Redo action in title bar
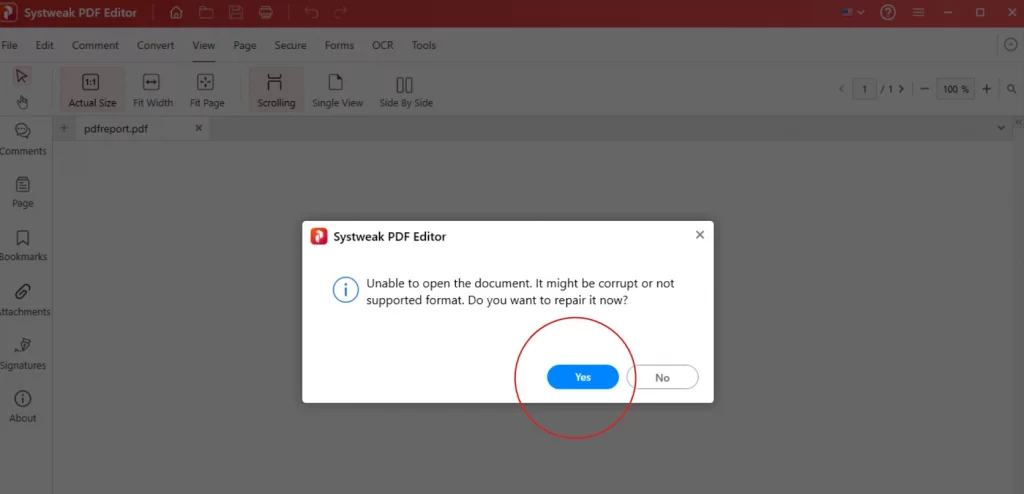Viewport: 1024px width, 494px height. [x=340, y=12]
